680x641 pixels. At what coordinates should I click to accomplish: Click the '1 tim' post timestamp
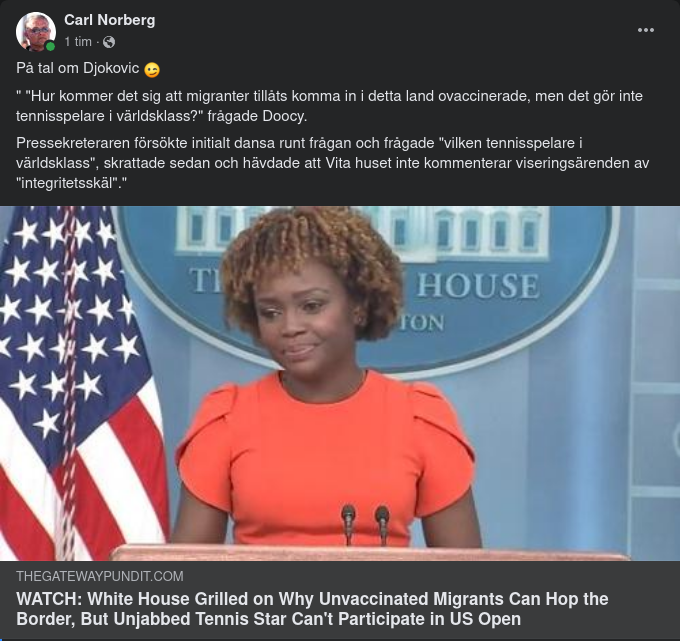tap(78, 42)
